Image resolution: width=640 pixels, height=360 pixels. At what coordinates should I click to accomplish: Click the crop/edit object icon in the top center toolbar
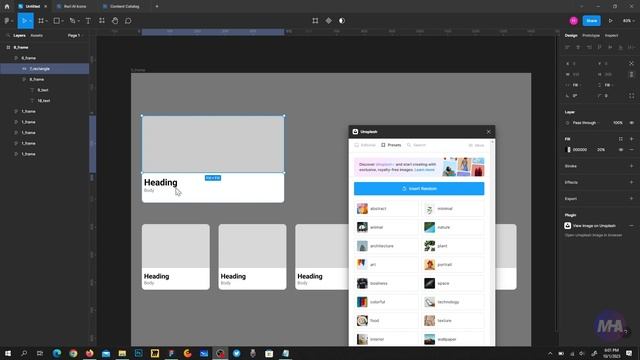[x=315, y=21]
